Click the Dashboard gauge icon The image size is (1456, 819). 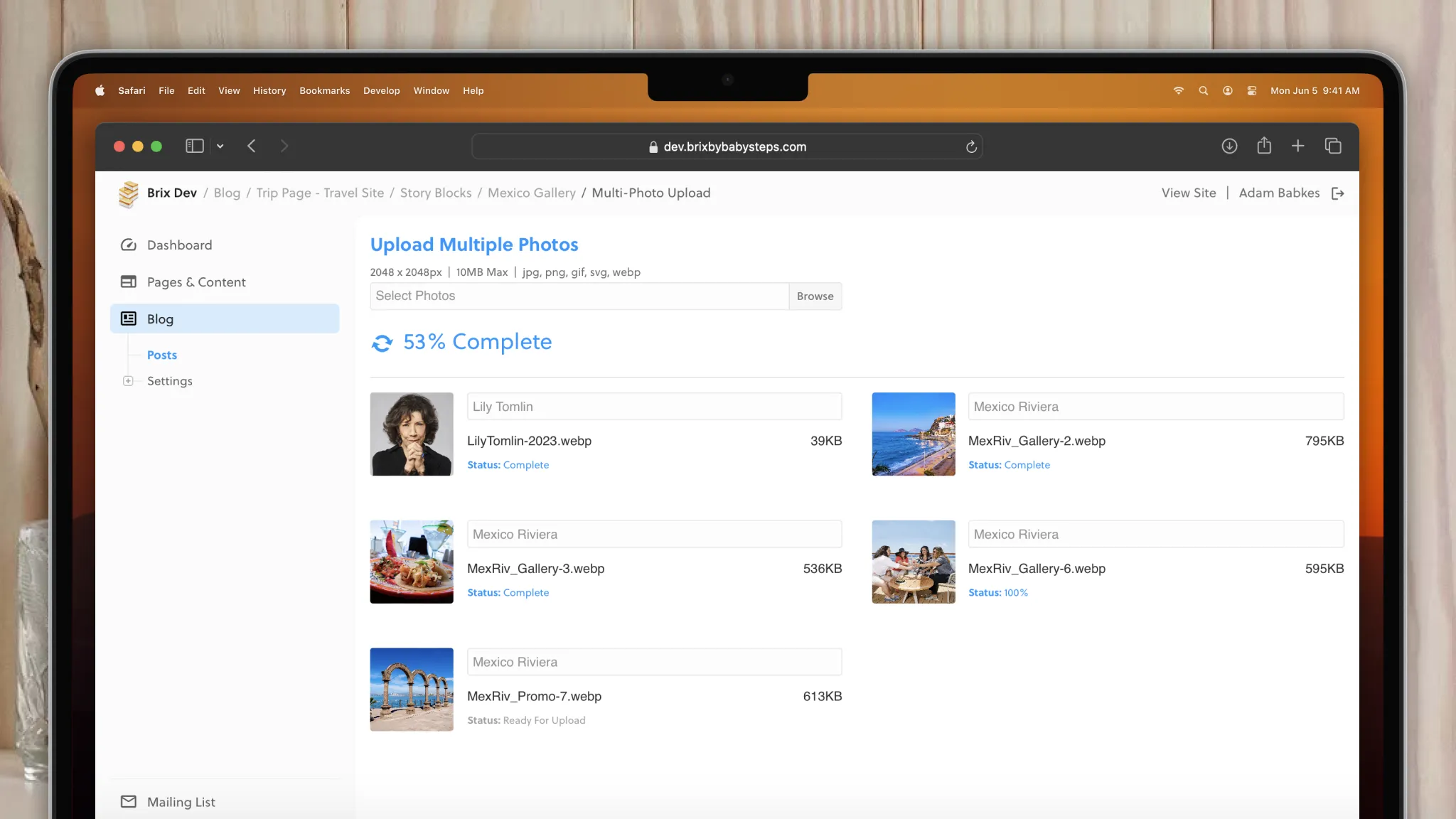pyautogui.click(x=129, y=245)
